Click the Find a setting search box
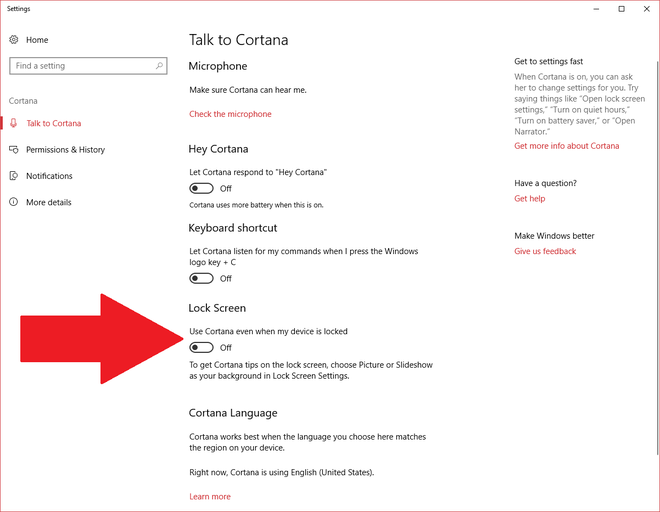Screen dimensions: 660x512 click(80, 66)
